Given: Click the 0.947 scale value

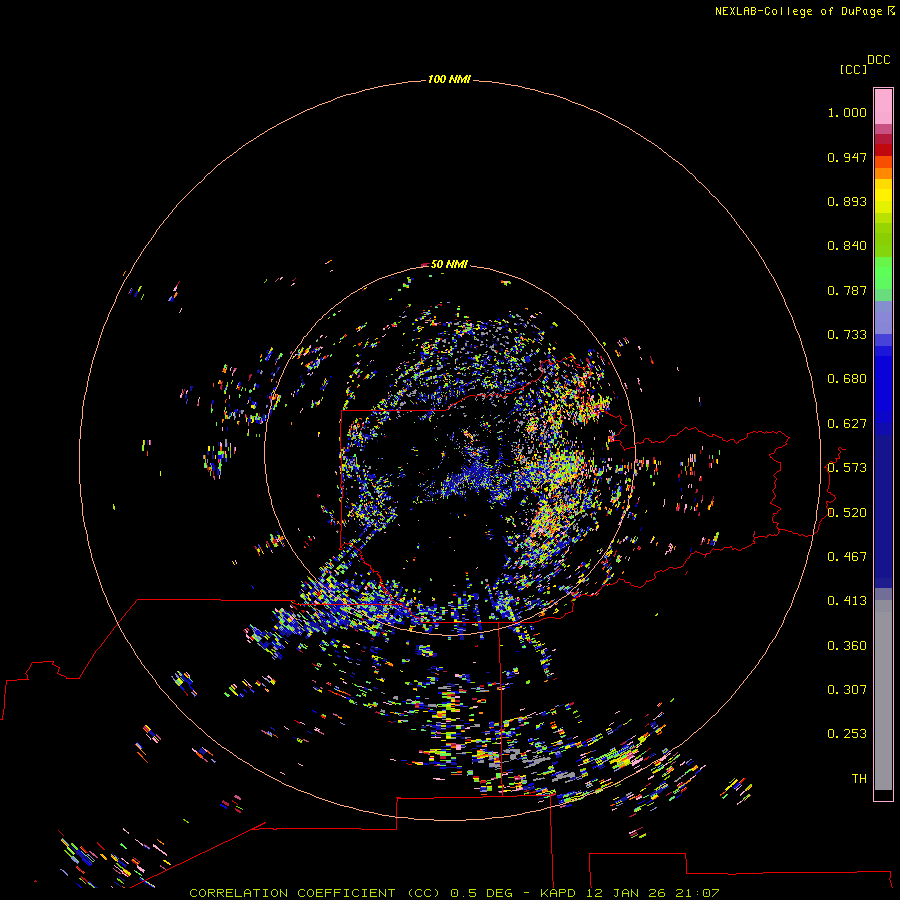Looking at the screenshot, I should pos(847,157).
